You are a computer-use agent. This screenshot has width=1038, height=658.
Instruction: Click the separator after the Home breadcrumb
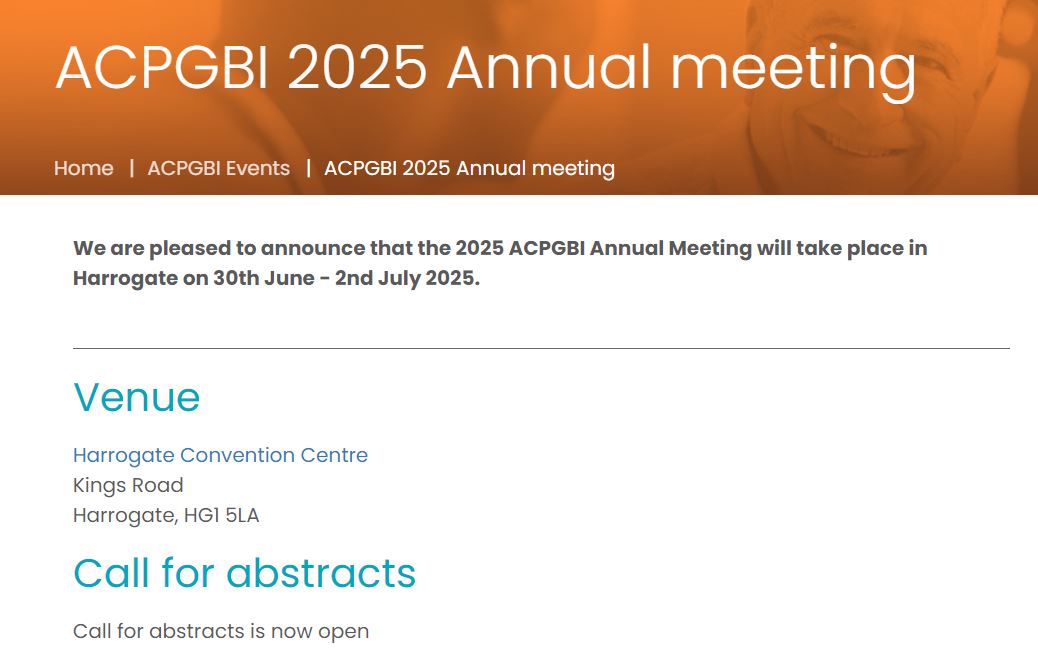131,168
